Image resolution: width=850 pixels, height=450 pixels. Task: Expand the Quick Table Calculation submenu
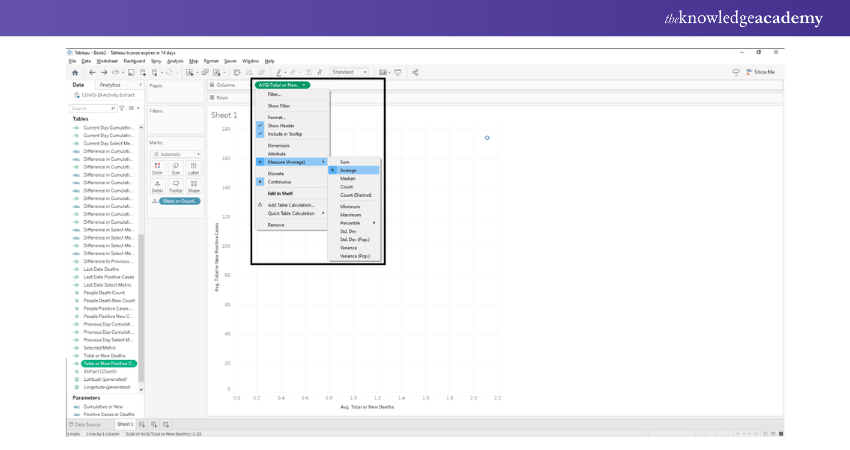pyautogui.click(x=292, y=213)
